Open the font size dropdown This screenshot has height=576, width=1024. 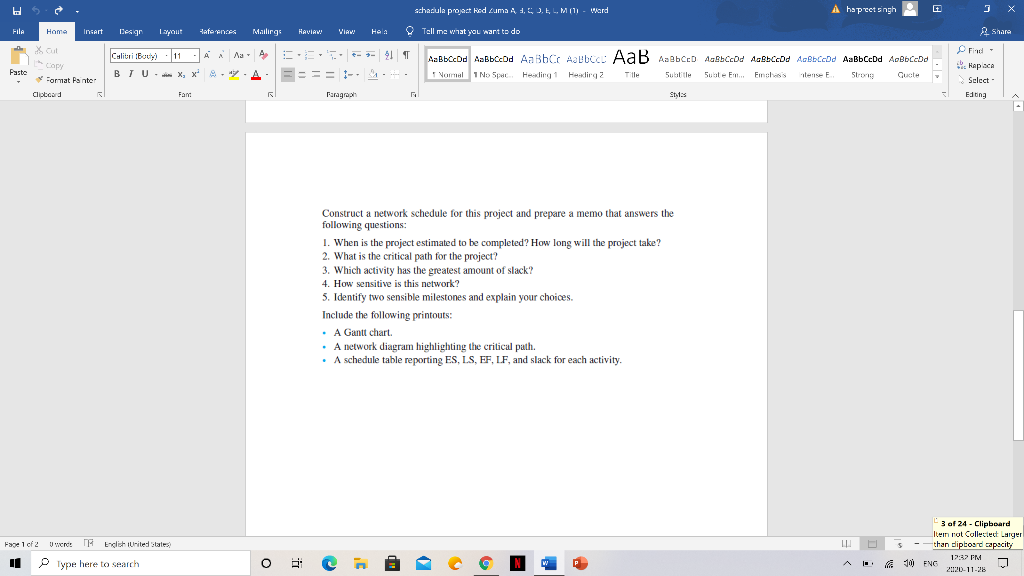(x=196, y=54)
